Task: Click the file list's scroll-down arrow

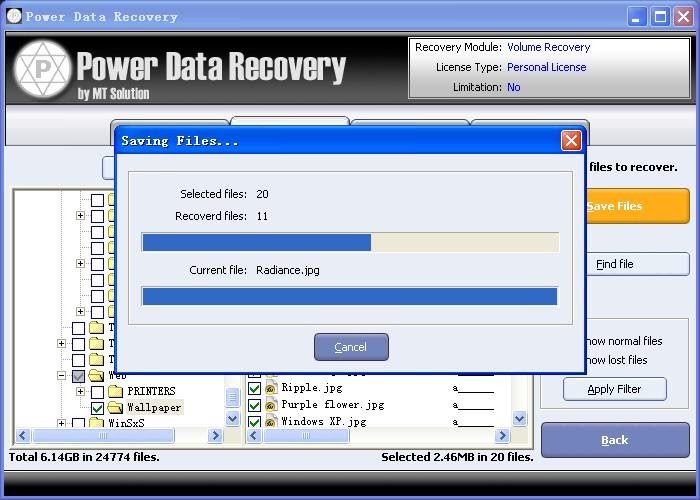Action: pyautogui.click(x=520, y=418)
